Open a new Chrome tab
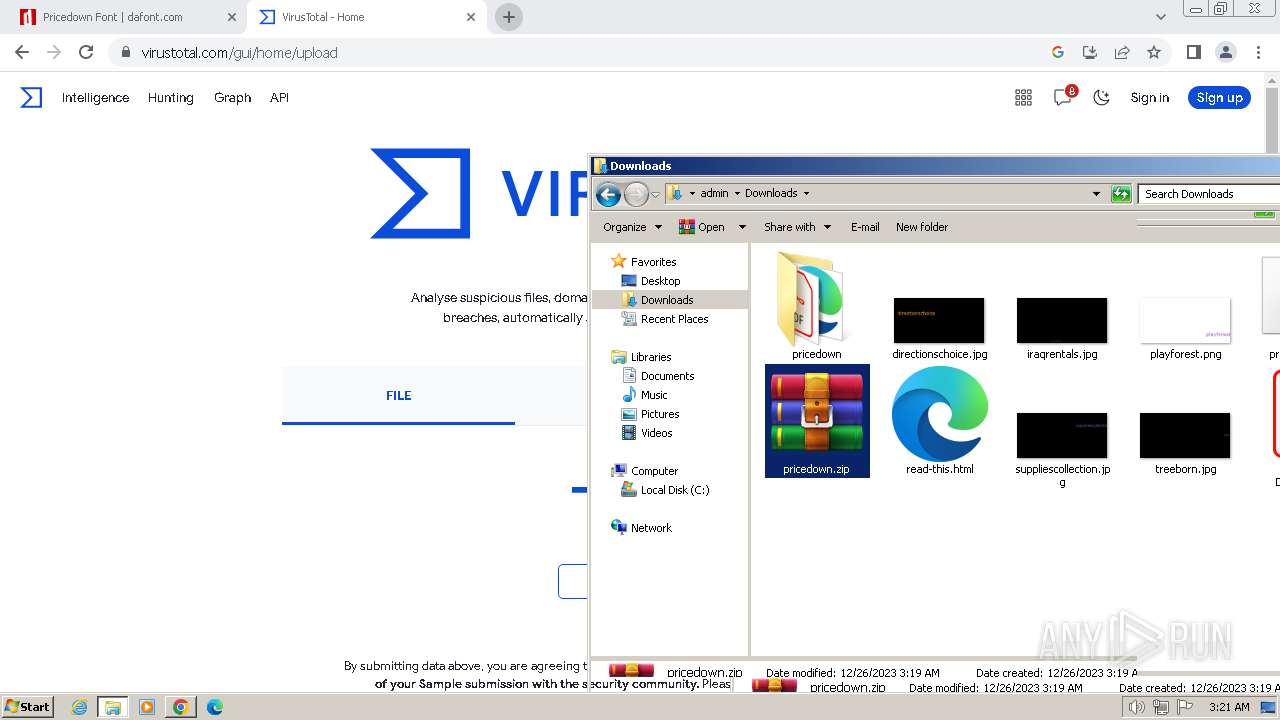This screenshot has width=1280, height=720. [509, 17]
